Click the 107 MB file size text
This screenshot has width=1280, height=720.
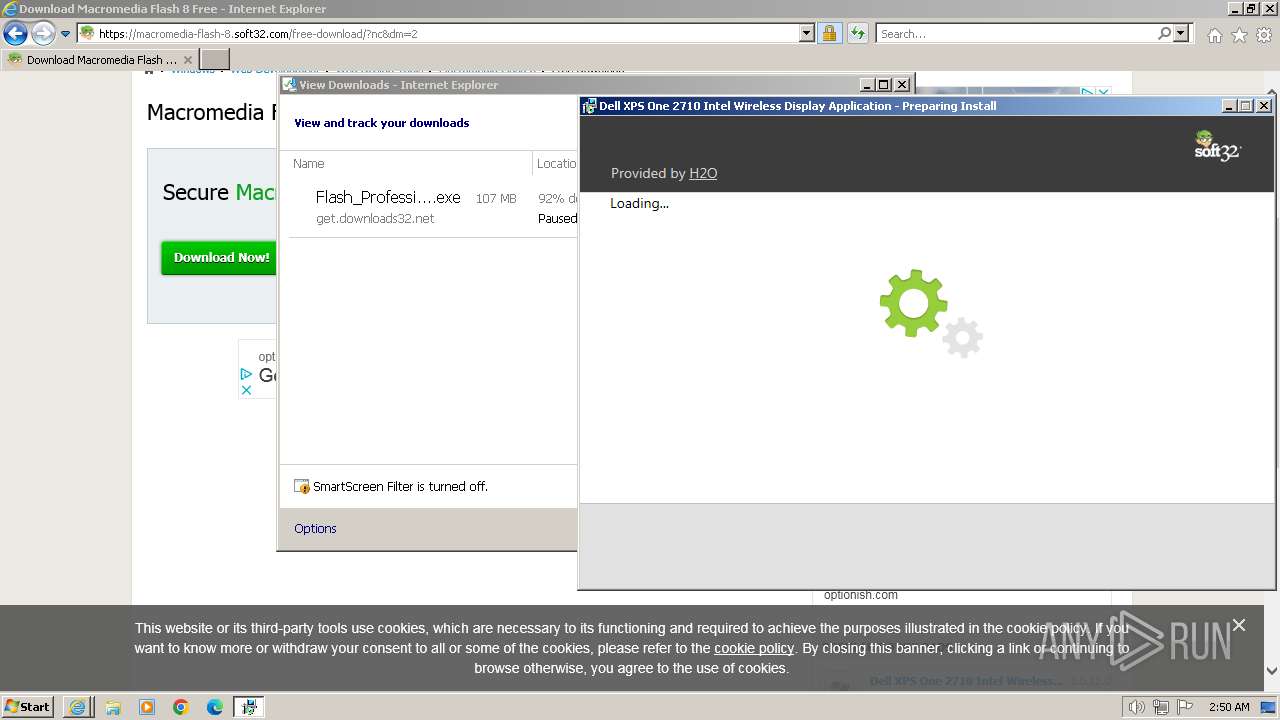pos(496,199)
